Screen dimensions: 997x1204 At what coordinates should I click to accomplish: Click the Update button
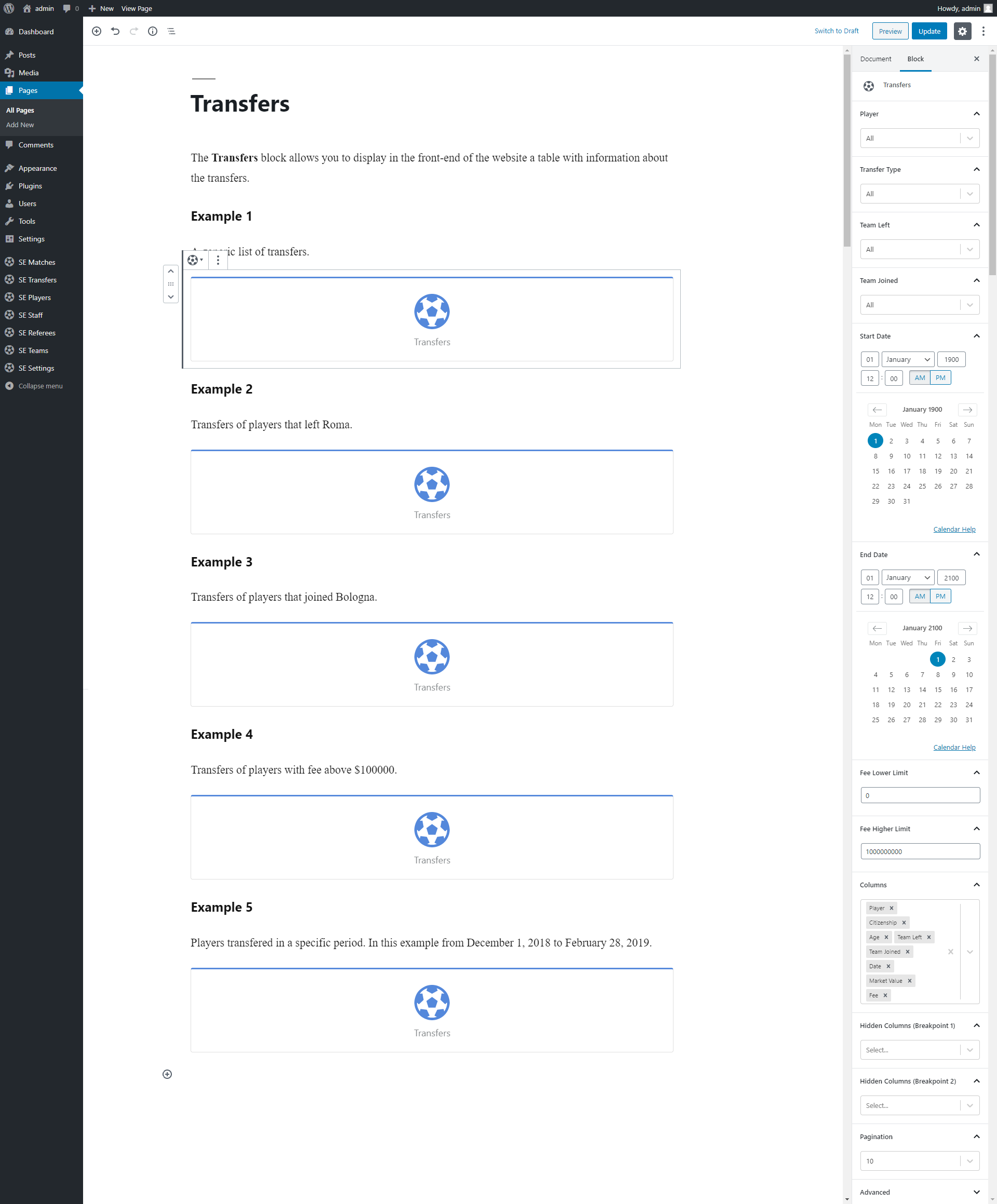pyautogui.click(x=929, y=32)
